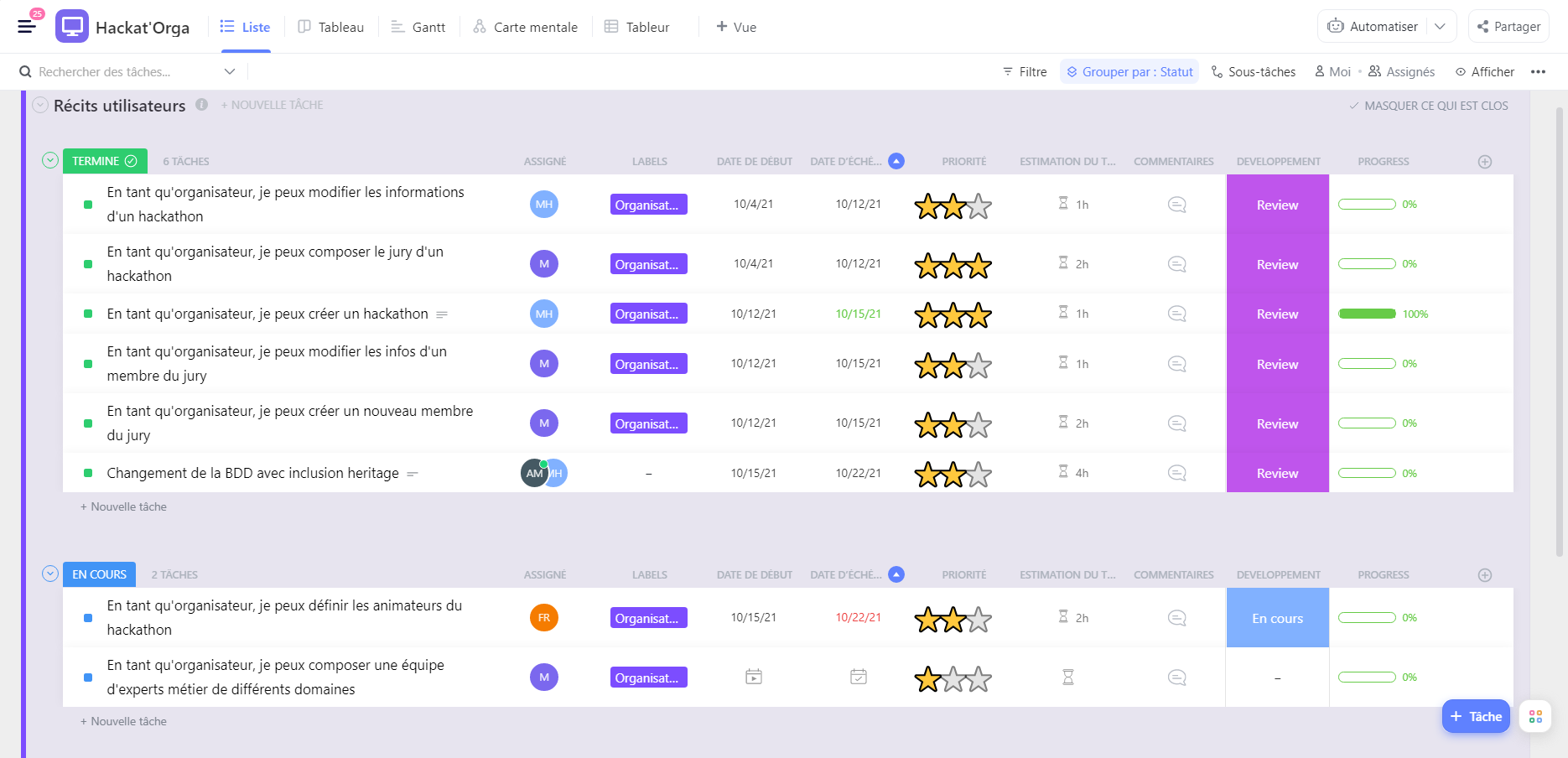Toggle the Moi filter

[x=1332, y=72]
